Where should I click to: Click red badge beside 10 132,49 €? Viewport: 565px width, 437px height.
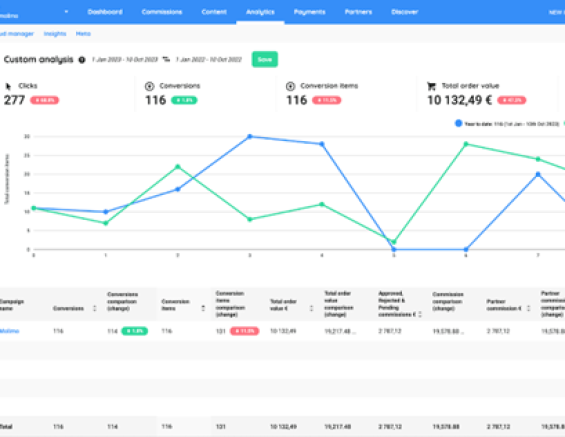pyautogui.click(x=512, y=100)
